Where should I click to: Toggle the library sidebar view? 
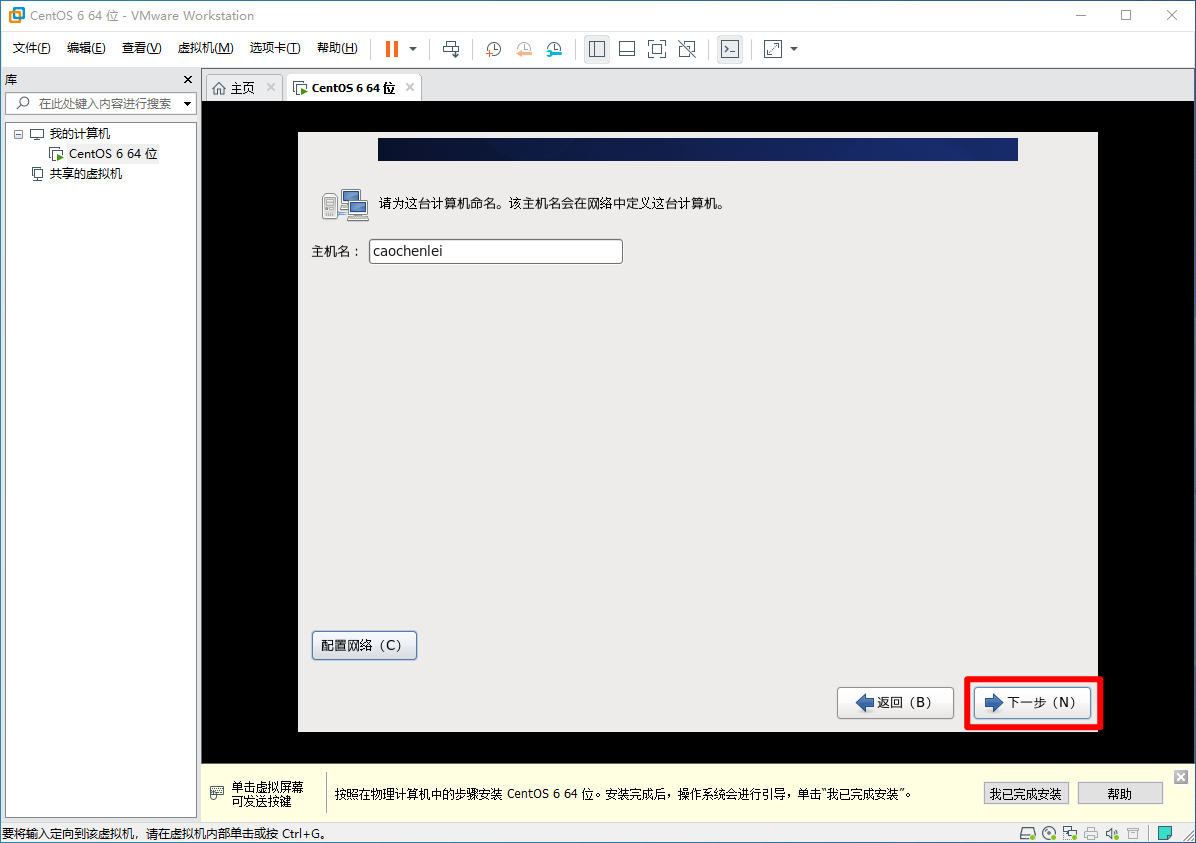597,49
